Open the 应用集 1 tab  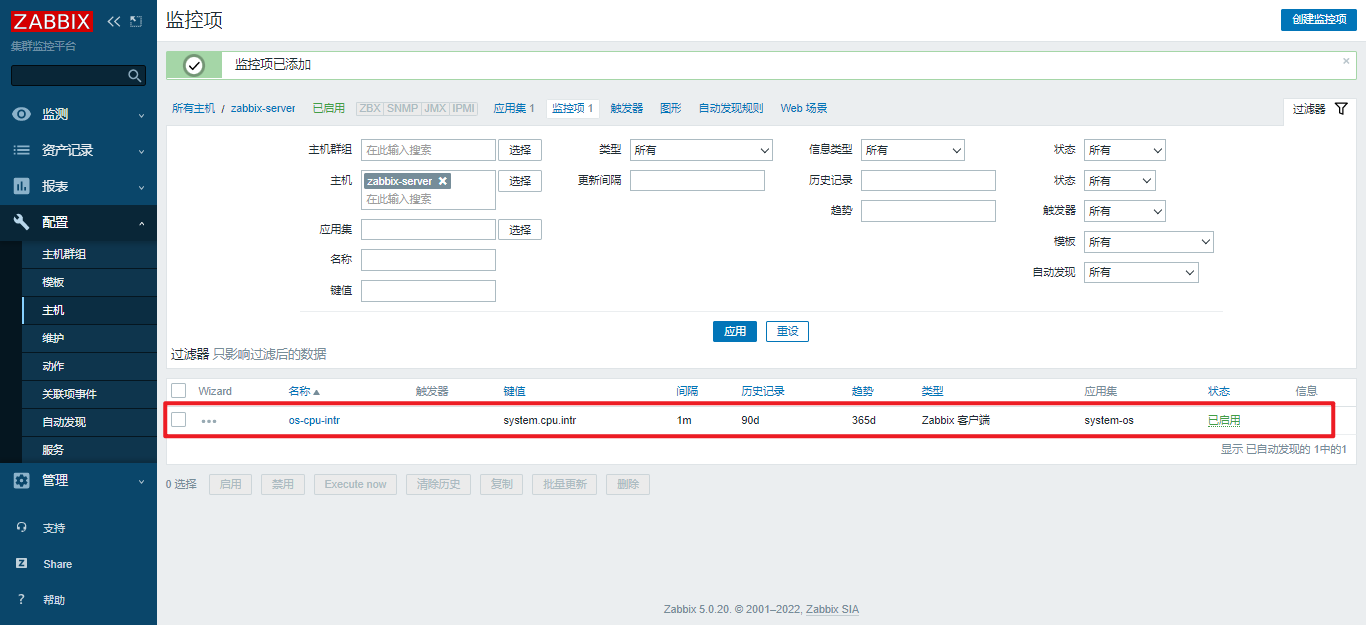(x=514, y=108)
